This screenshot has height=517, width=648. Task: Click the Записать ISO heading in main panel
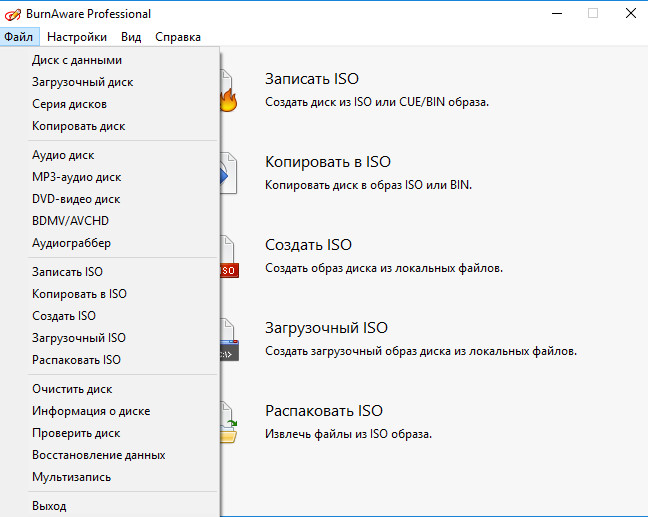click(x=312, y=79)
